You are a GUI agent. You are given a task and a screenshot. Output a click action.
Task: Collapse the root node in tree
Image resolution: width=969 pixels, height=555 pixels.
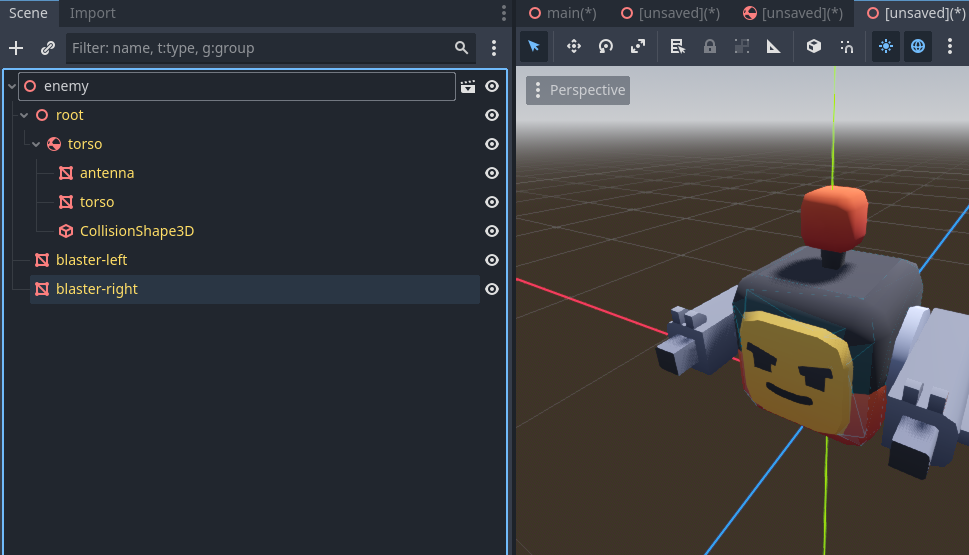click(24, 116)
